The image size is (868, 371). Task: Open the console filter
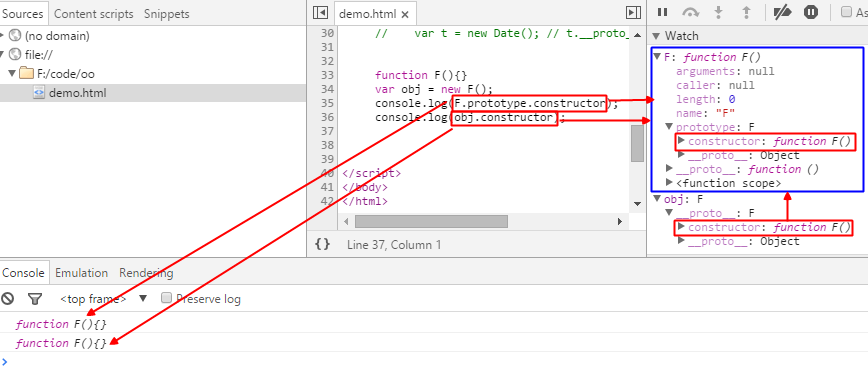pos(35,299)
